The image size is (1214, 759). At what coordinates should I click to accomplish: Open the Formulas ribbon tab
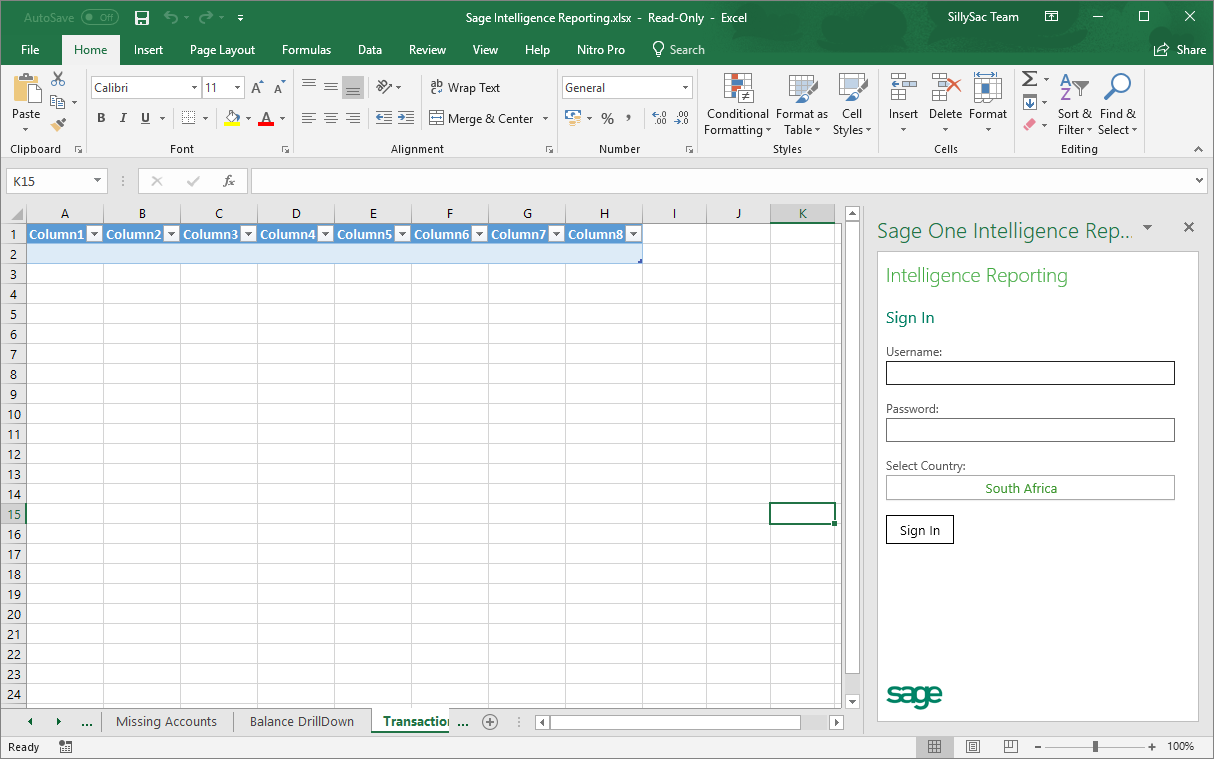click(x=306, y=50)
